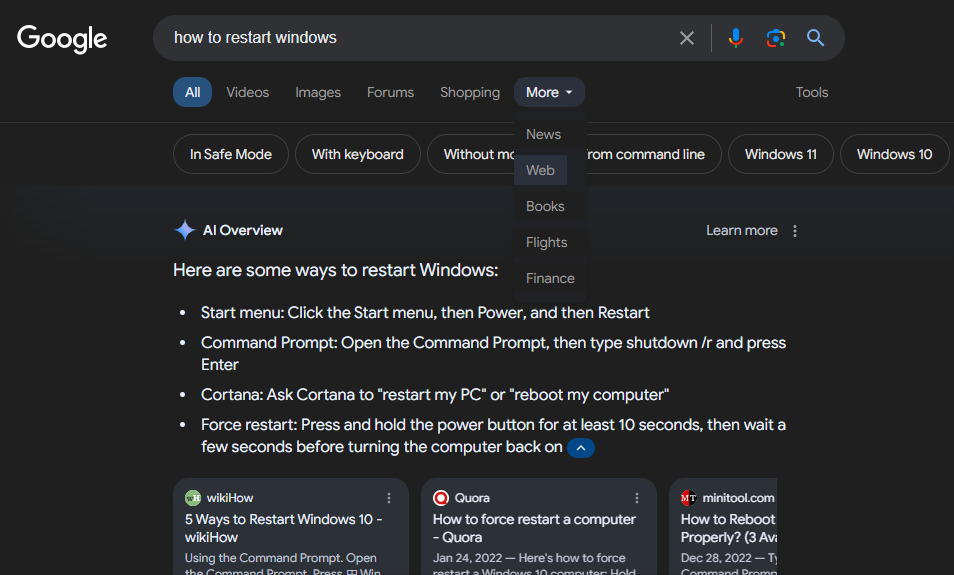Screen dimensions: 954x575
Task: Open the Tools options
Action: [812, 92]
